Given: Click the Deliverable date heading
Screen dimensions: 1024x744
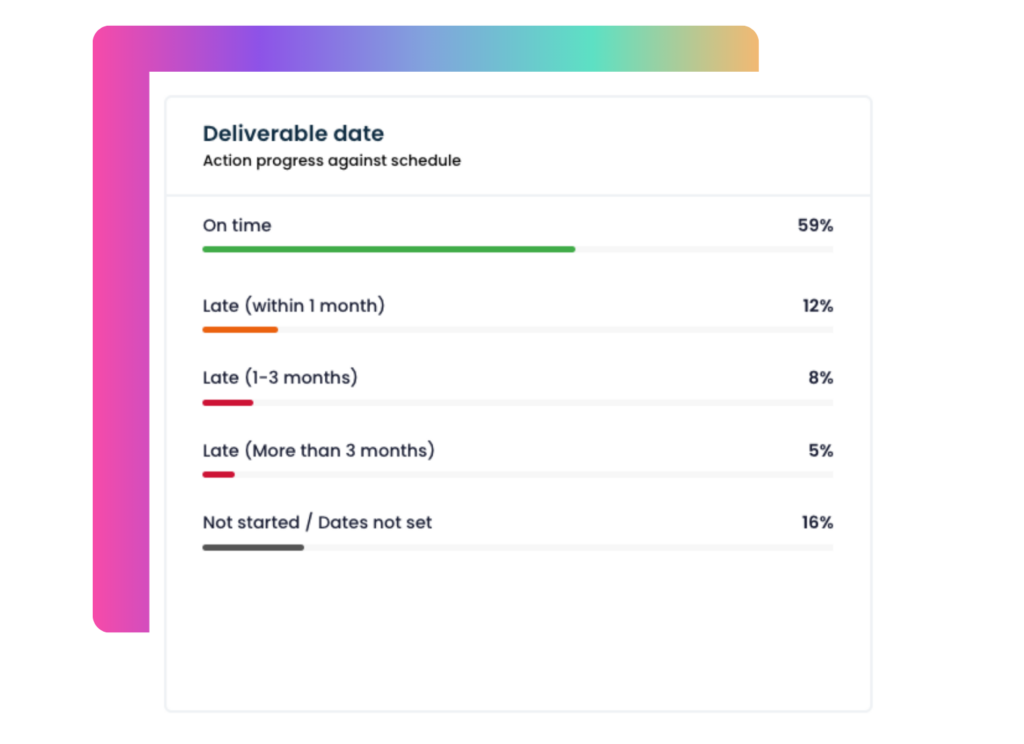Looking at the screenshot, I should 293,134.
